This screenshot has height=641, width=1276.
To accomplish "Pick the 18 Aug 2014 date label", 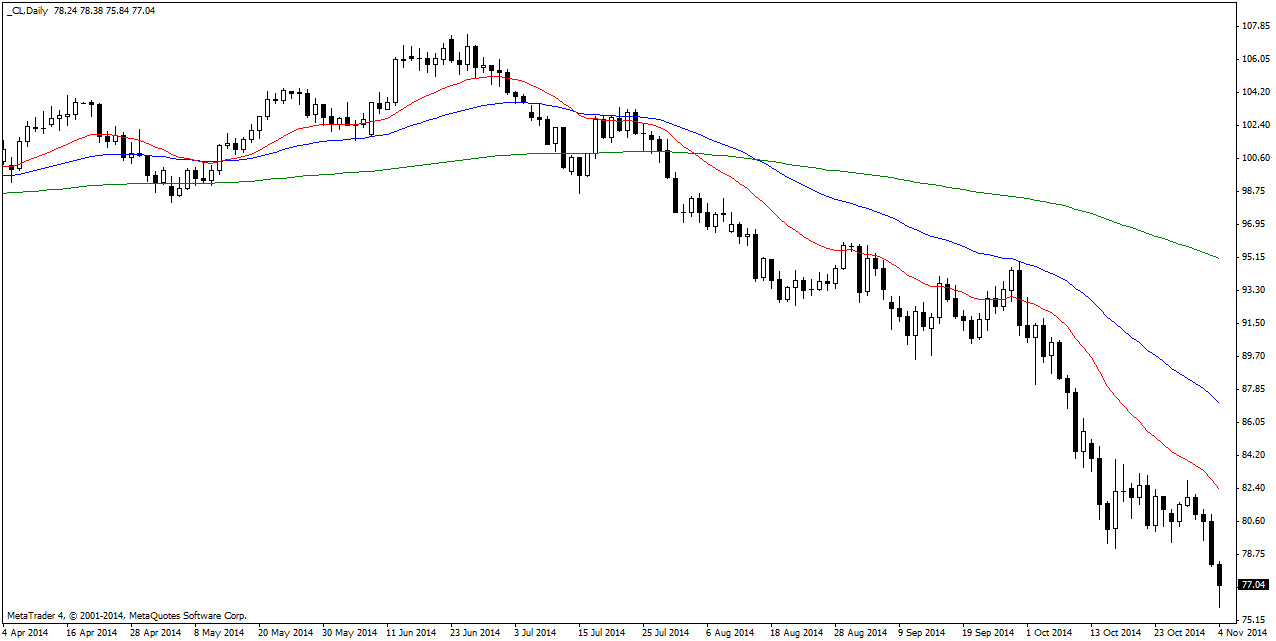I will (795, 632).
